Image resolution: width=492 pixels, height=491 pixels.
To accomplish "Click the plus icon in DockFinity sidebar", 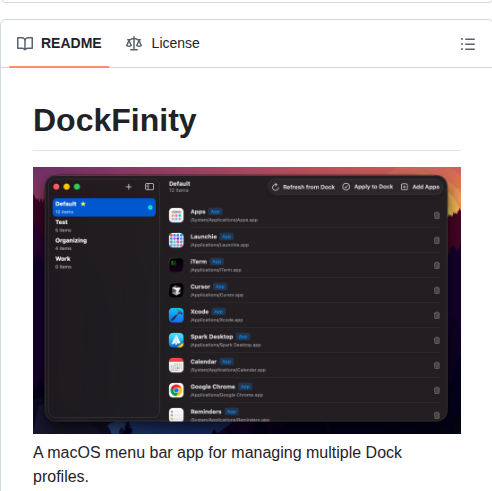I will point(129,187).
